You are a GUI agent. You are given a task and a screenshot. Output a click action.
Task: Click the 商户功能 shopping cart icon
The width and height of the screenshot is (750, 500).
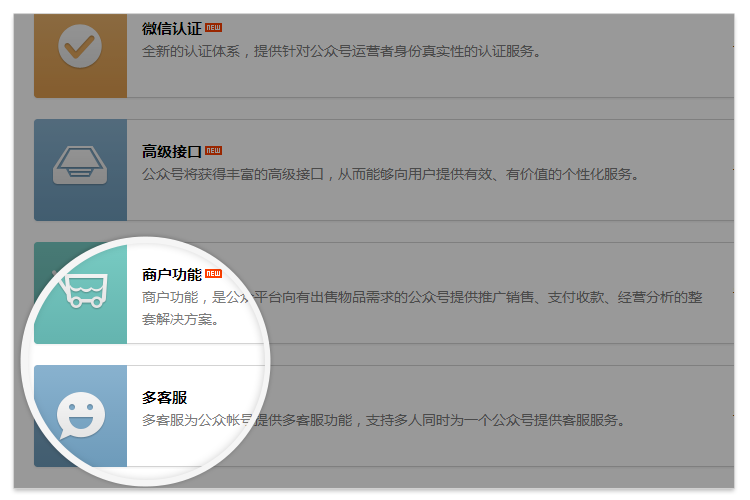(80, 288)
